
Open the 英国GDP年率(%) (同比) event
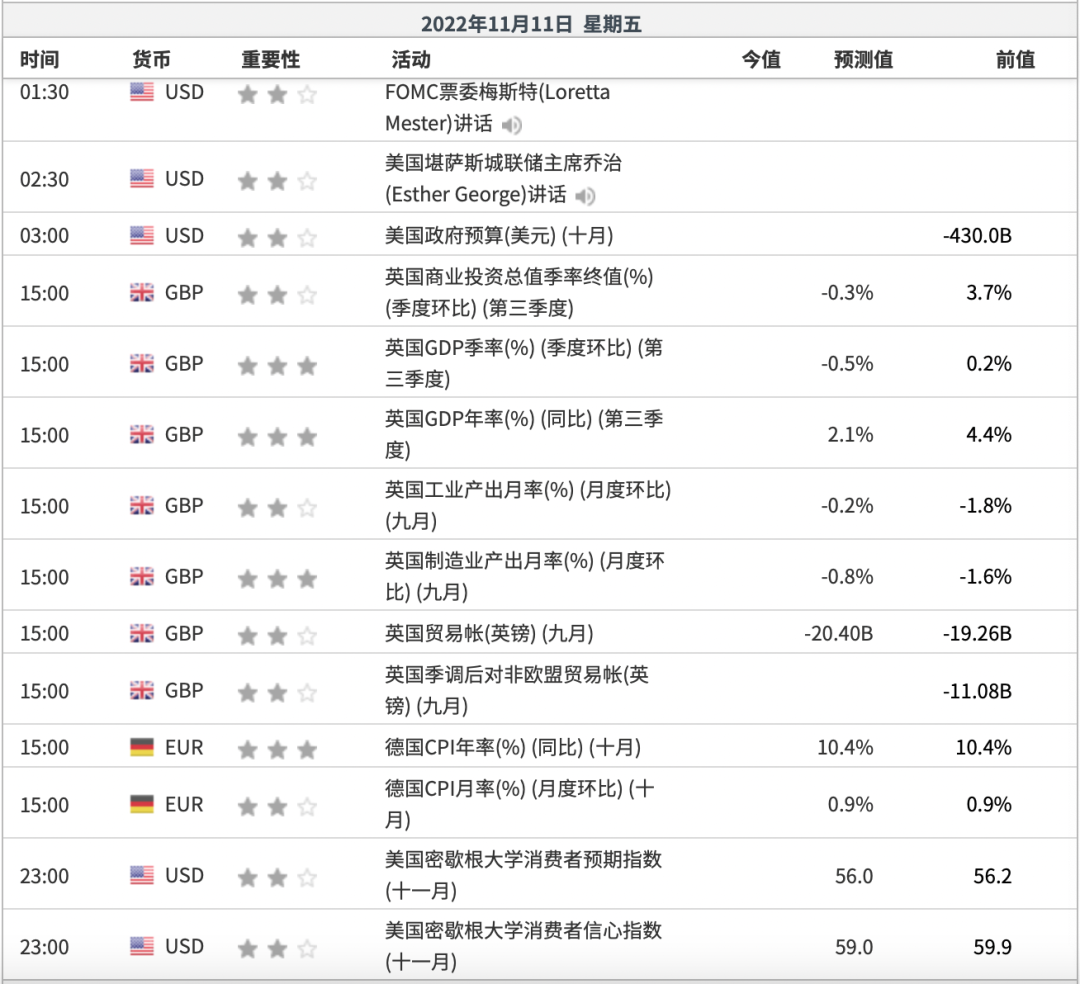[523, 435]
